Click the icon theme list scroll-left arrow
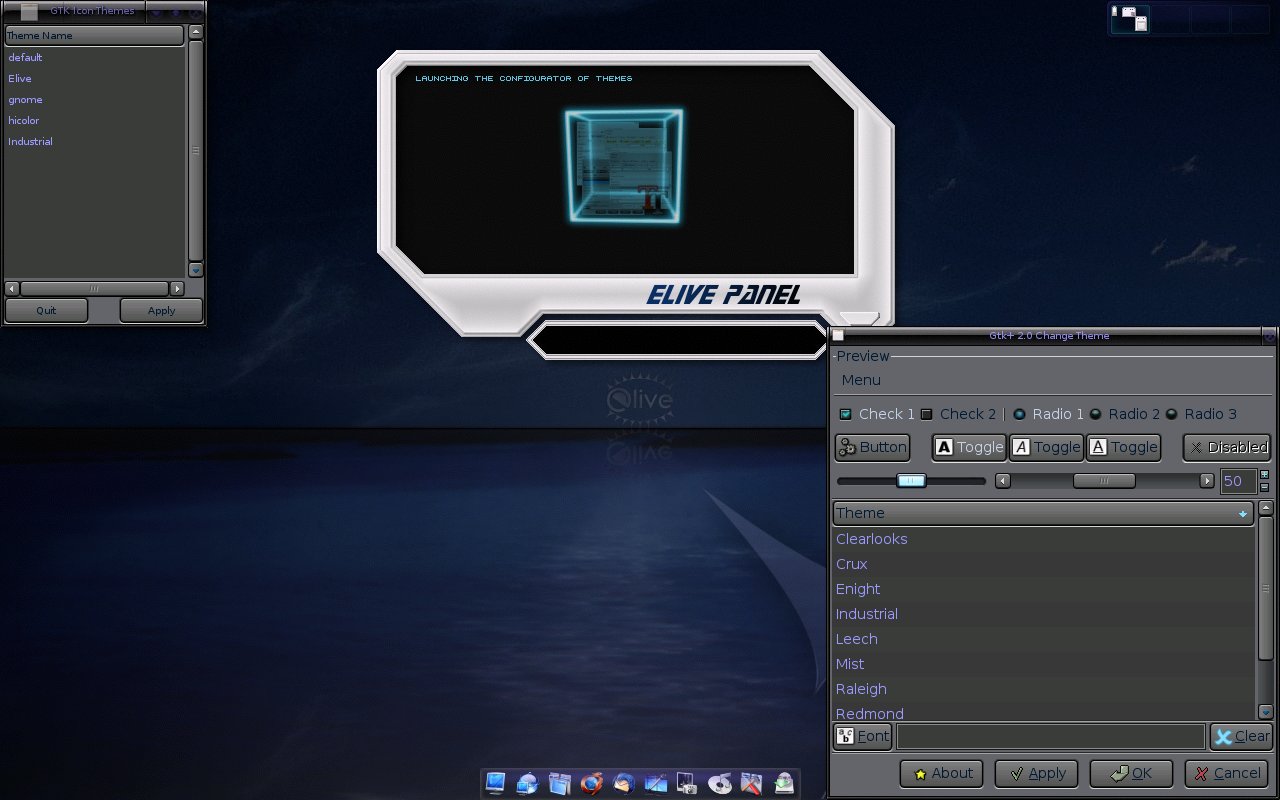This screenshot has width=1280, height=800. click(x=12, y=289)
